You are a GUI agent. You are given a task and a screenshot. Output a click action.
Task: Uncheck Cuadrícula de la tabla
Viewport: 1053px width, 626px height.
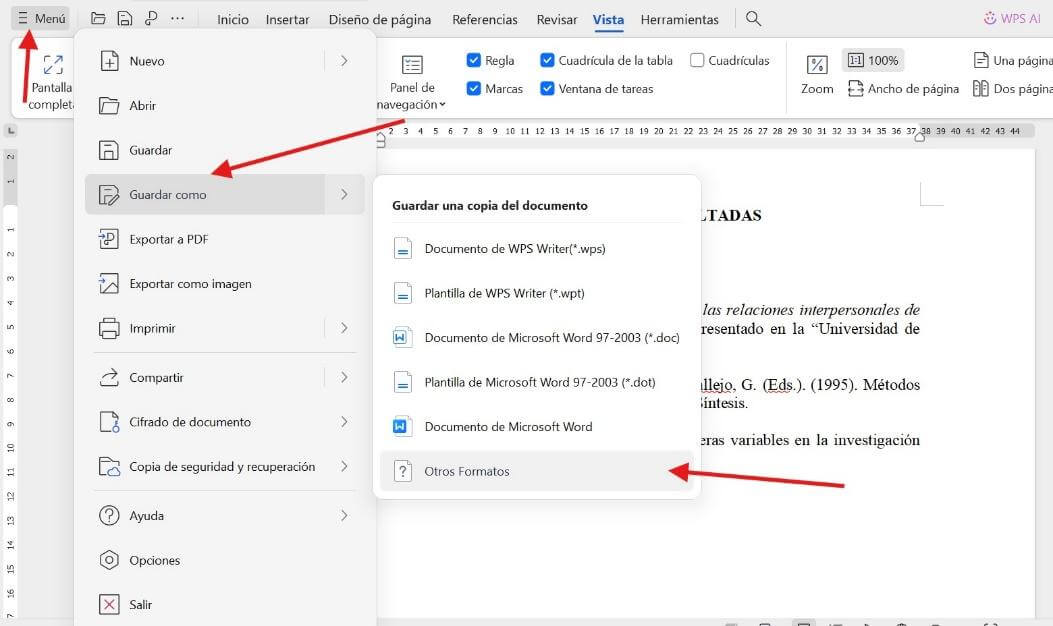click(x=548, y=60)
